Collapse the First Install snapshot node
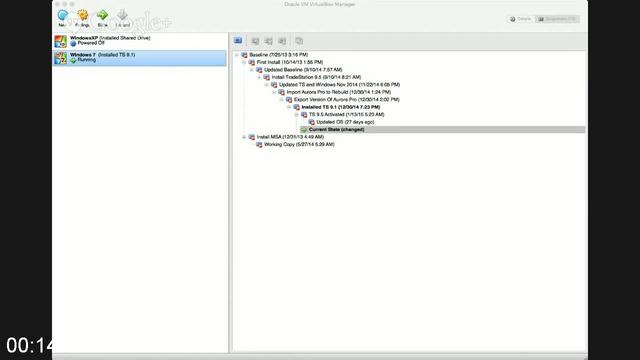Screen dimensions: 640x360 [244, 62]
